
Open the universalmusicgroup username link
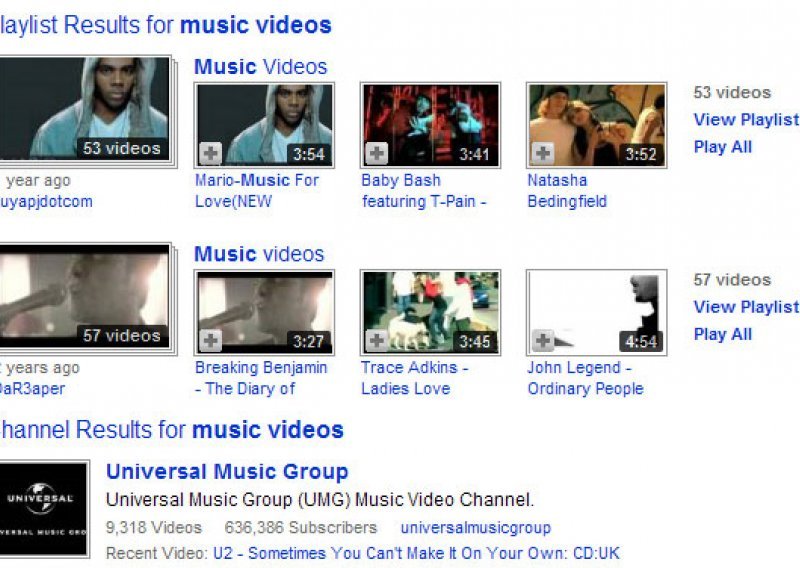(x=476, y=528)
